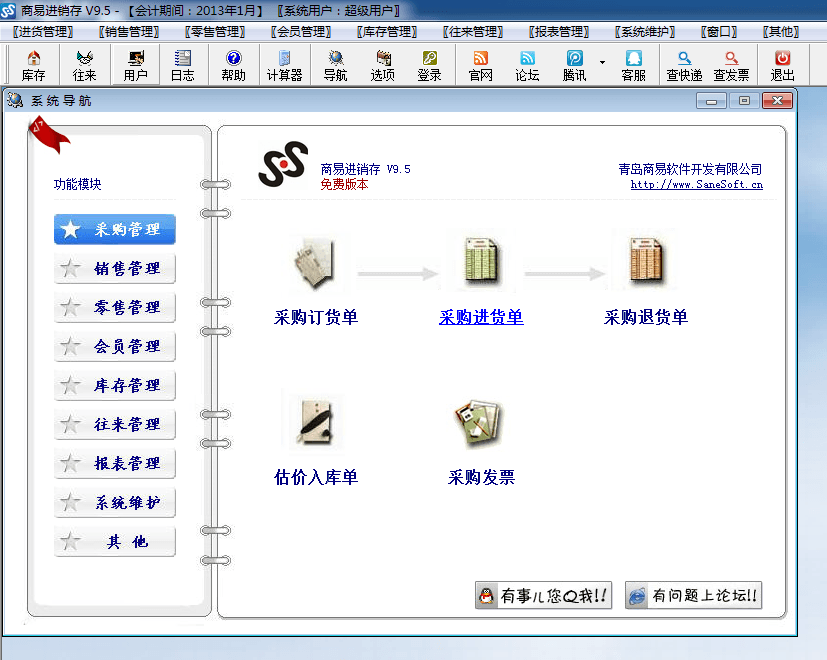The image size is (827, 660).
Task: Click the 往来 toolbar icon
Action: (x=84, y=66)
